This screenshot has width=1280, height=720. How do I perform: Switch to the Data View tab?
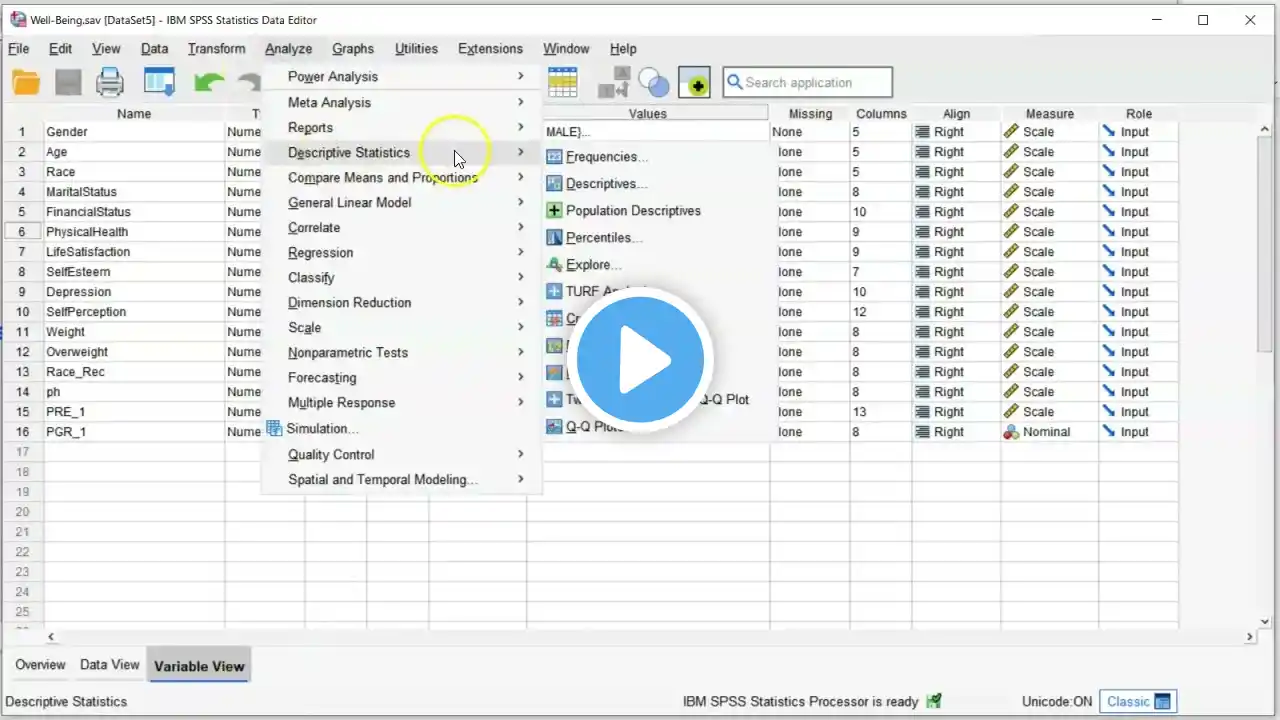click(109, 665)
